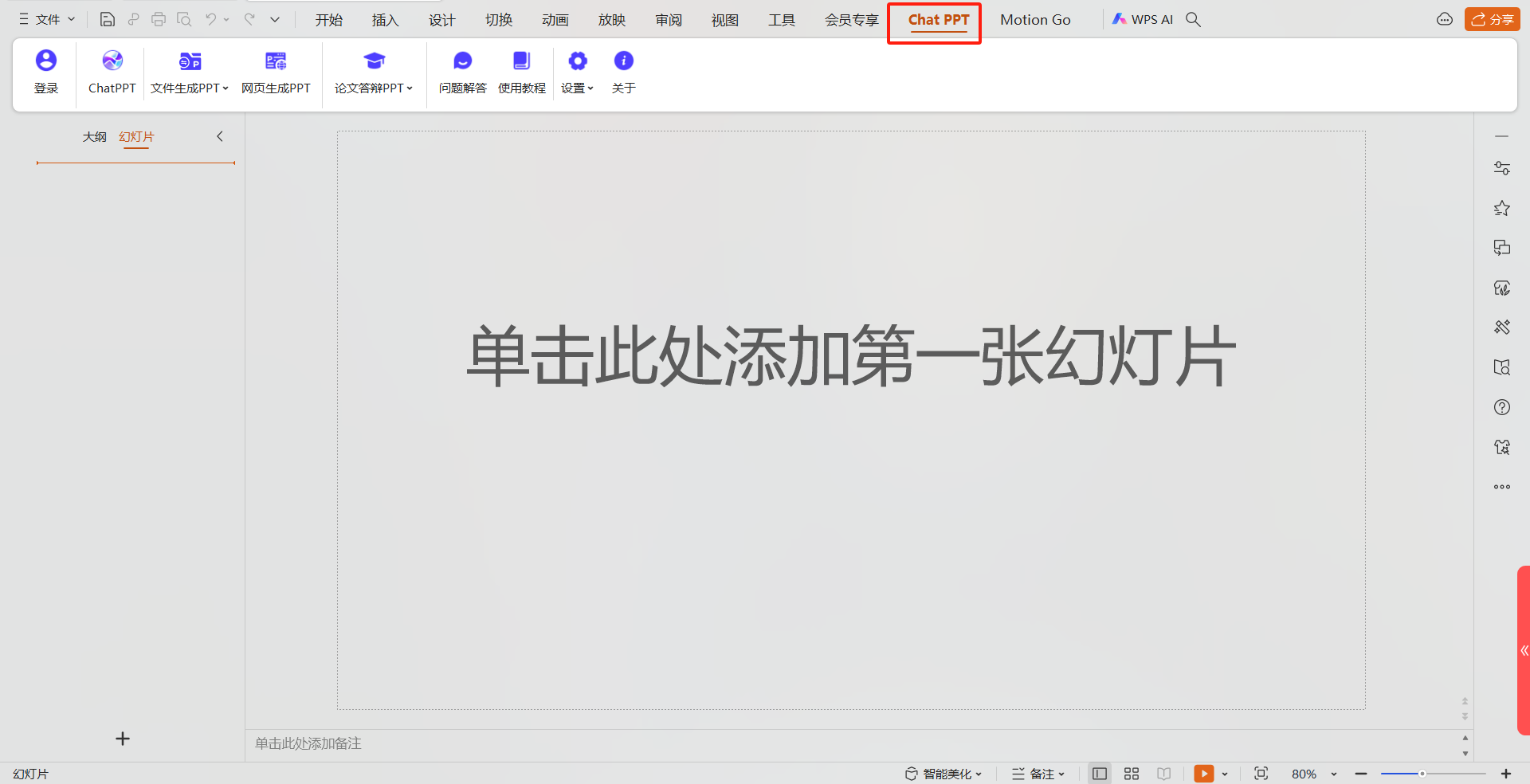This screenshot has height=784, width=1530.
Task: Click 文件生成PPT icon
Action: coord(190,61)
